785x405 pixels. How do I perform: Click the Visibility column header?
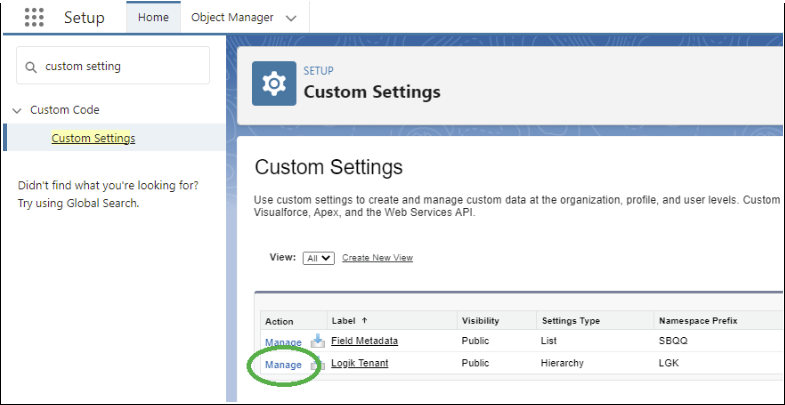[481, 320]
